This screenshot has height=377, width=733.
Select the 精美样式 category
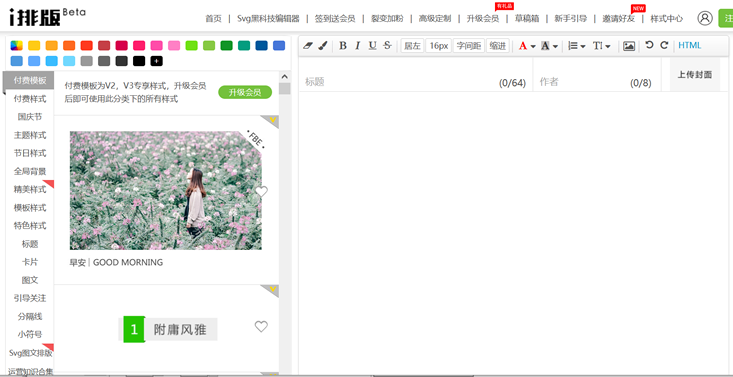[30, 189]
